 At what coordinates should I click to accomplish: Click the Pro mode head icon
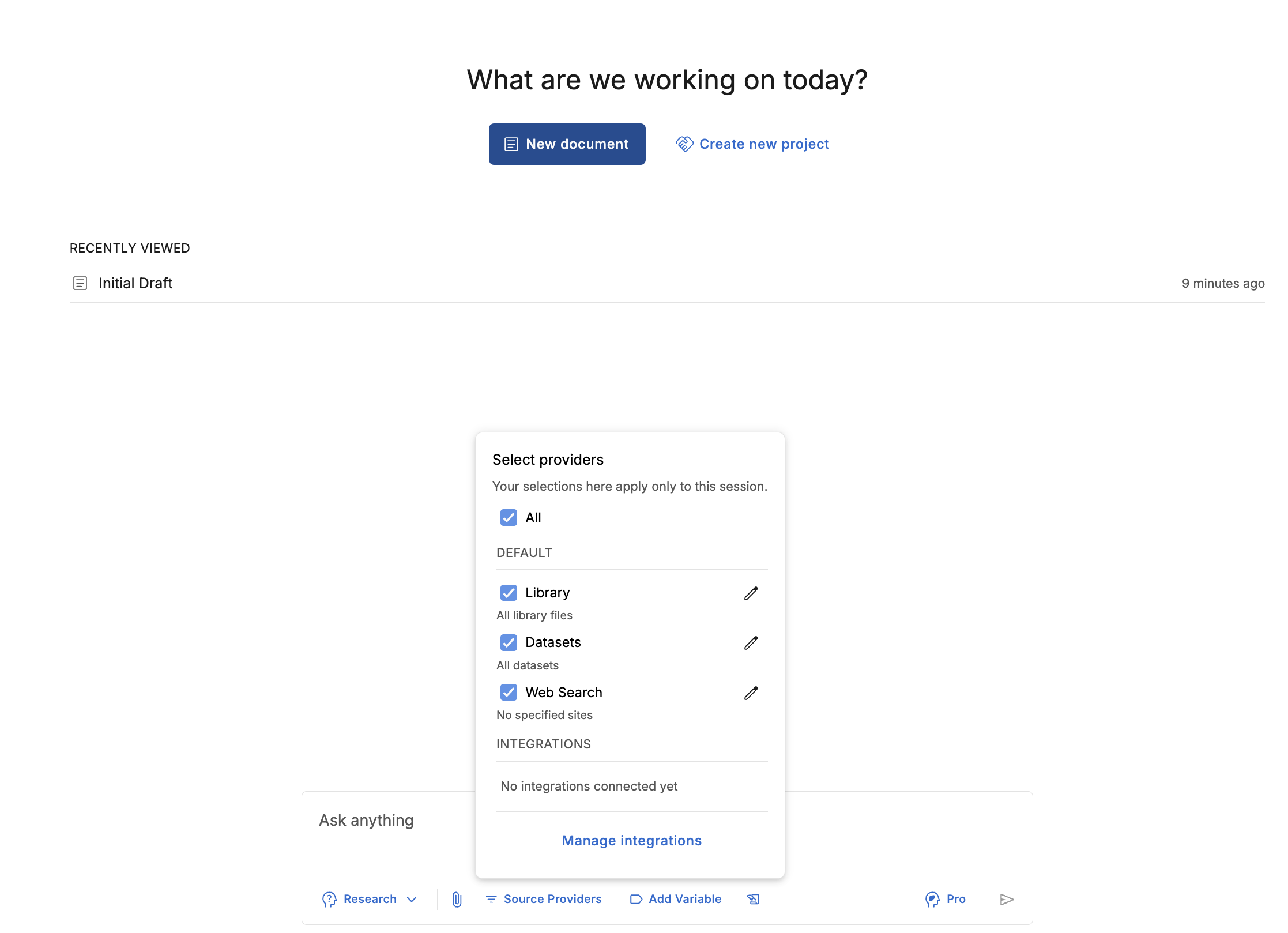pyautogui.click(x=932, y=899)
